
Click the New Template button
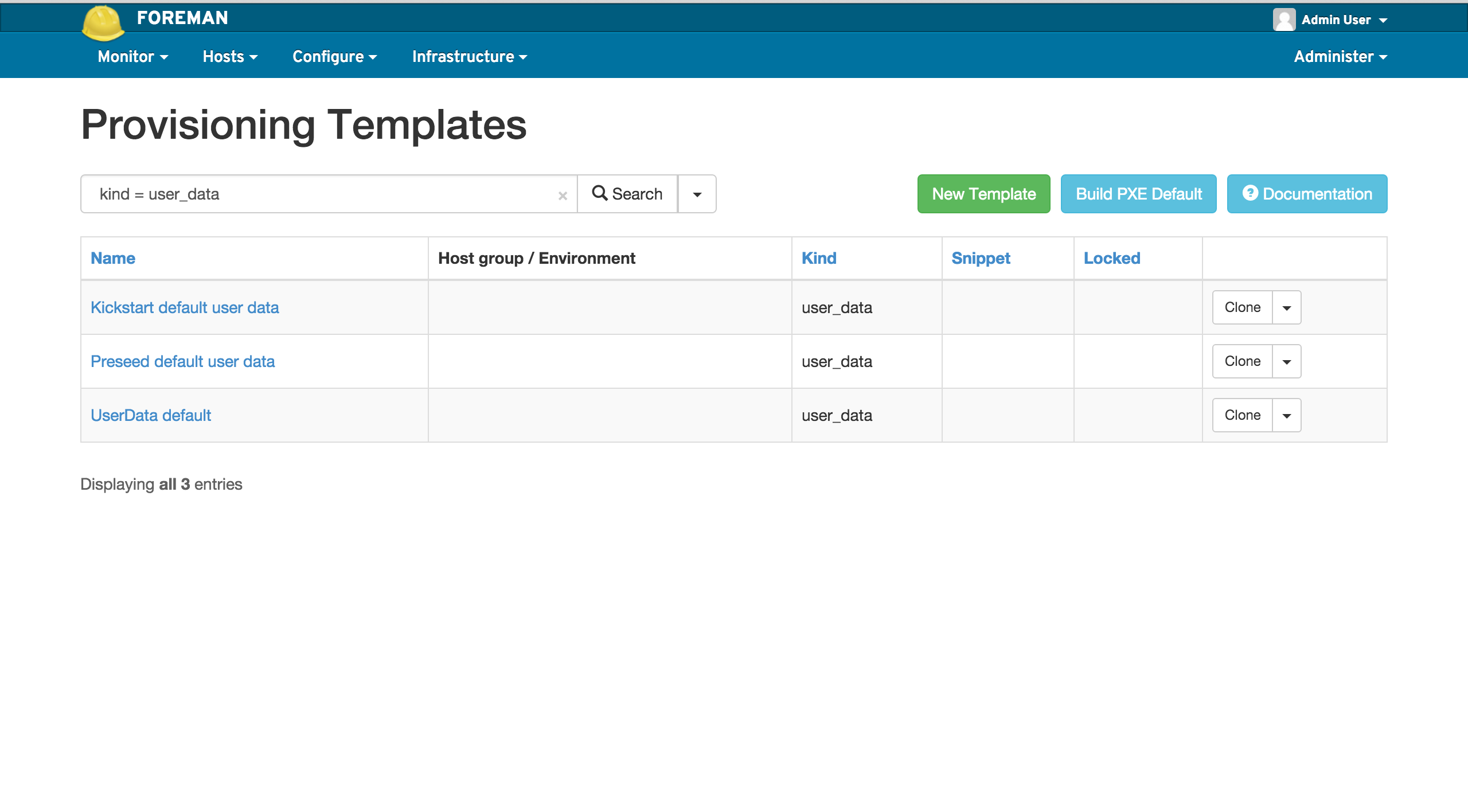click(x=983, y=194)
